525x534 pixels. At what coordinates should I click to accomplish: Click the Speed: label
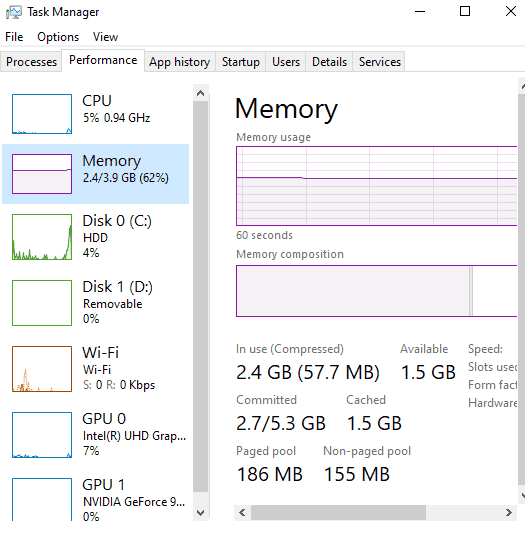click(x=485, y=349)
